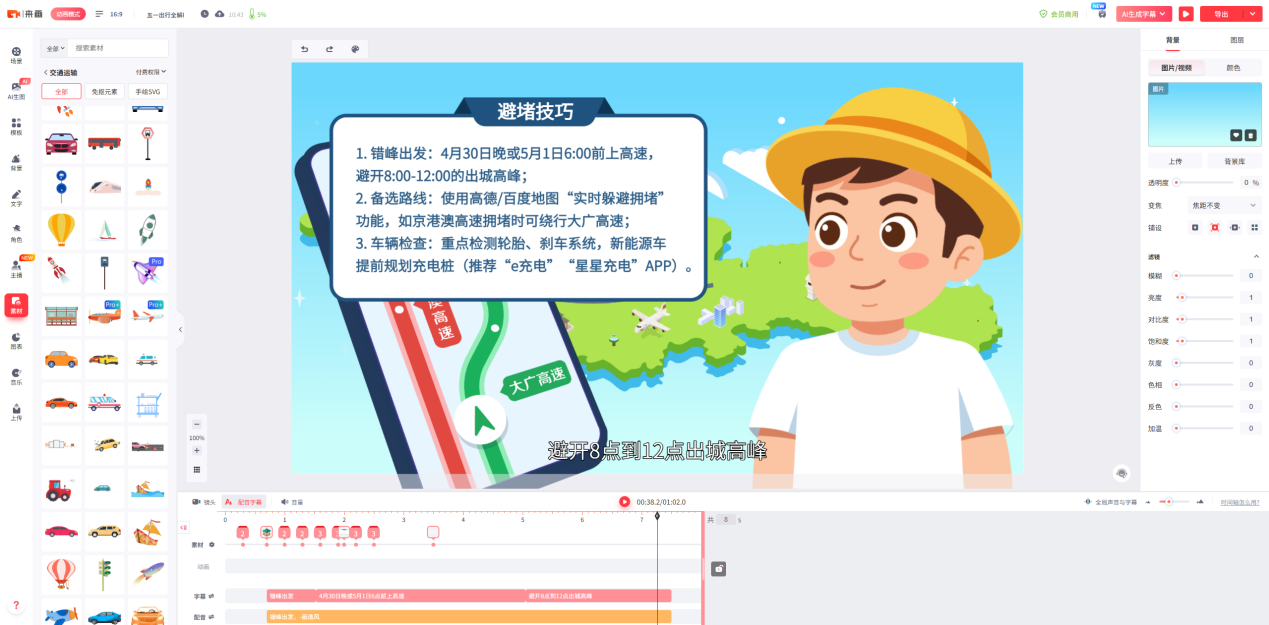Open the 文字 (Text) sidebar panel

click(16, 197)
